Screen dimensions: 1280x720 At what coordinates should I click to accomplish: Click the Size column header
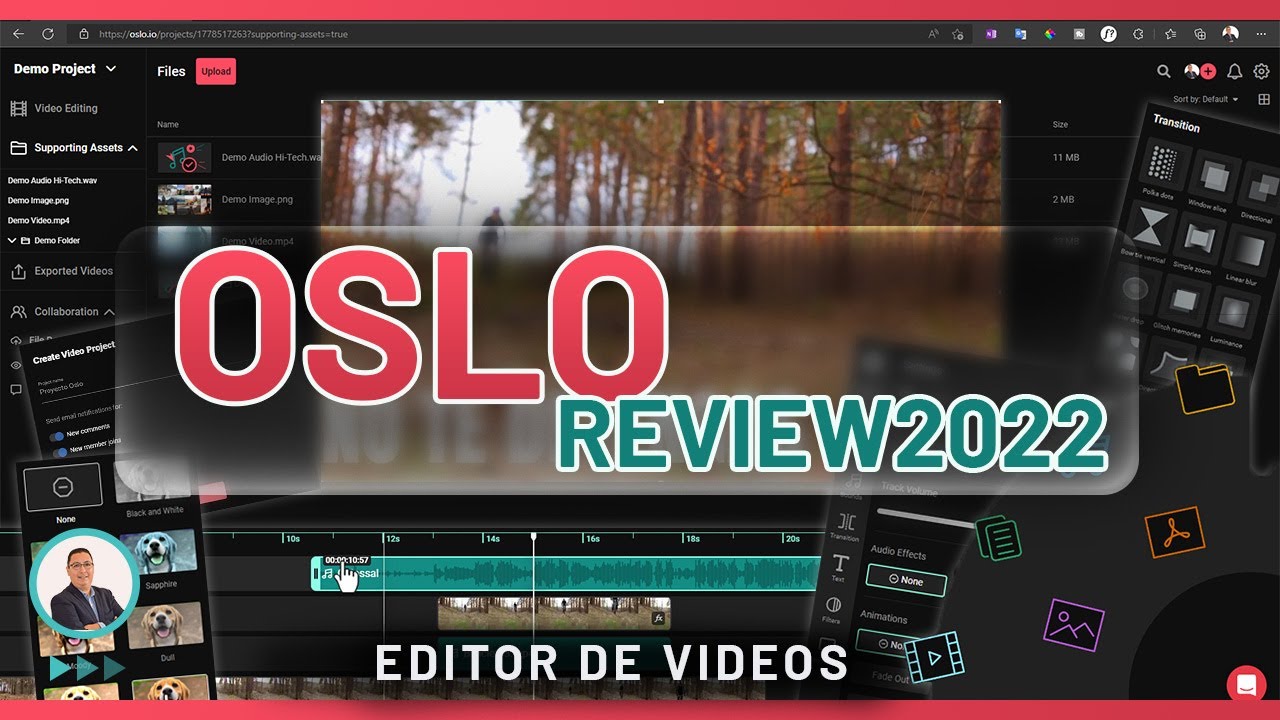pos(1060,125)
